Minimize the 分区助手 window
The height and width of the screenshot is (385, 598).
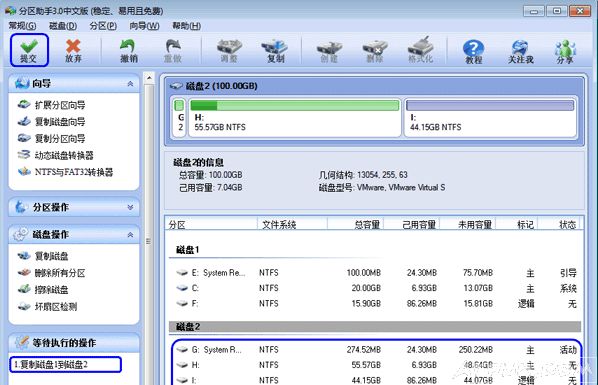tap(534, 11)
